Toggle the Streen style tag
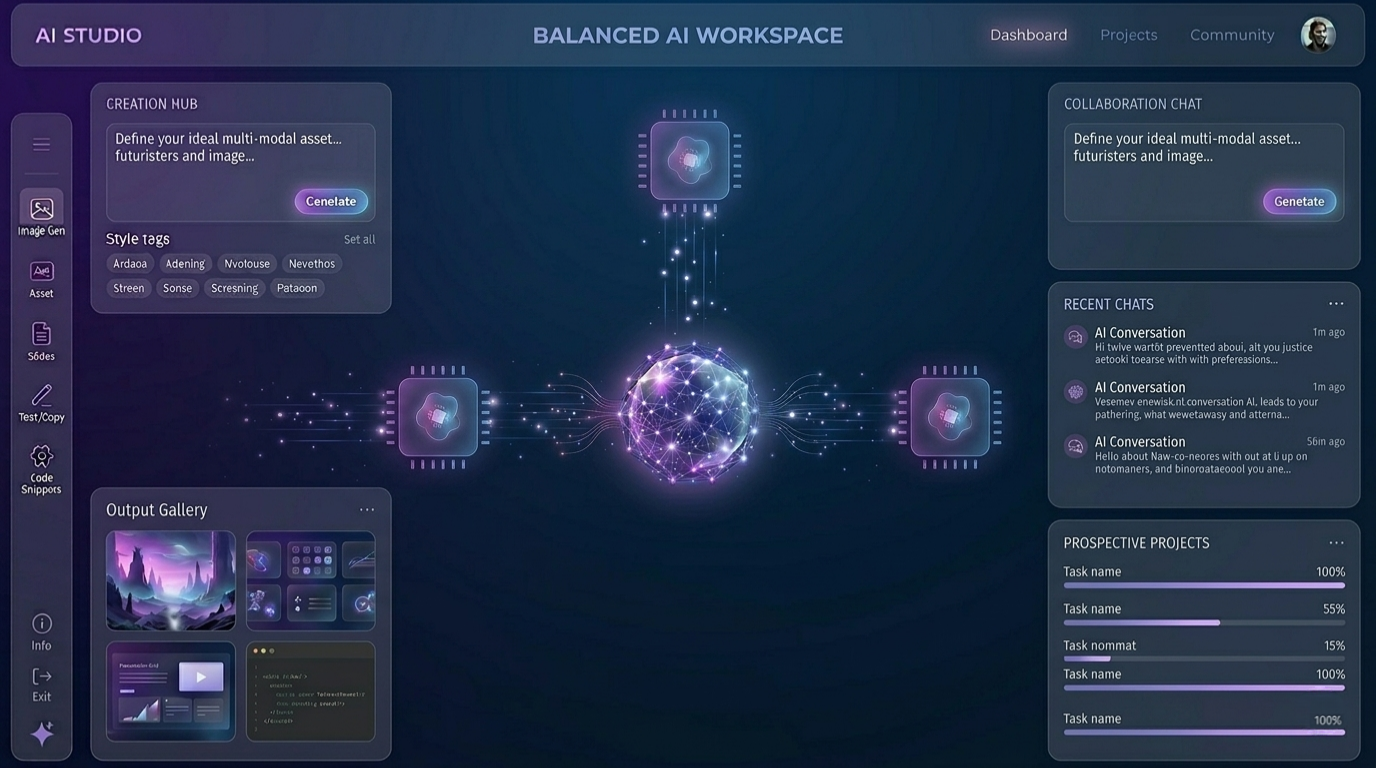The image size is (1376, 768). 128,288
